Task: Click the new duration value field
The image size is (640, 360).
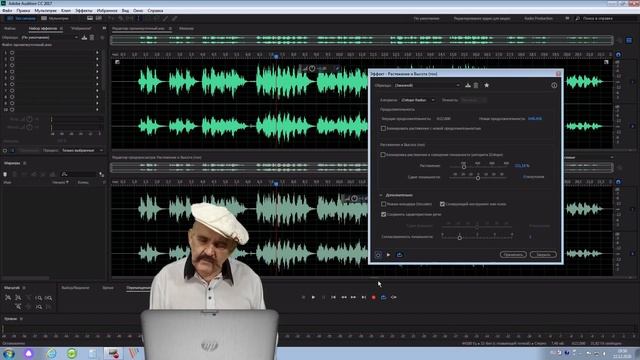Action: coord(535,119)
